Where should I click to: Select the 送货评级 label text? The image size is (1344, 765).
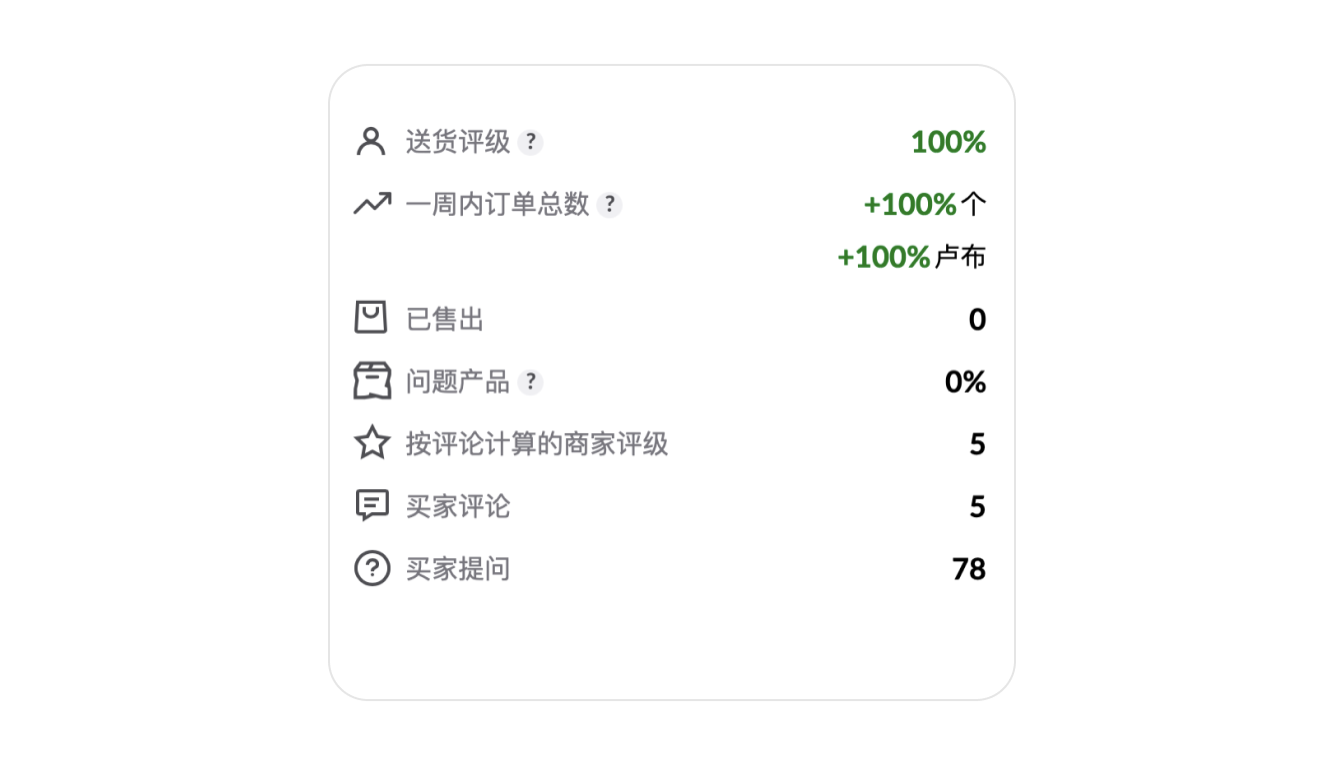pos(456,142)
